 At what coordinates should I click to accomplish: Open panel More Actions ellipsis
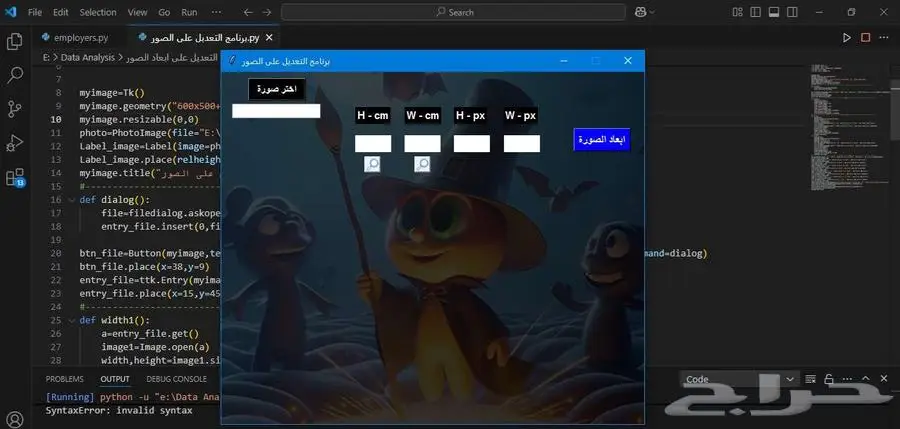coord(847,379)
